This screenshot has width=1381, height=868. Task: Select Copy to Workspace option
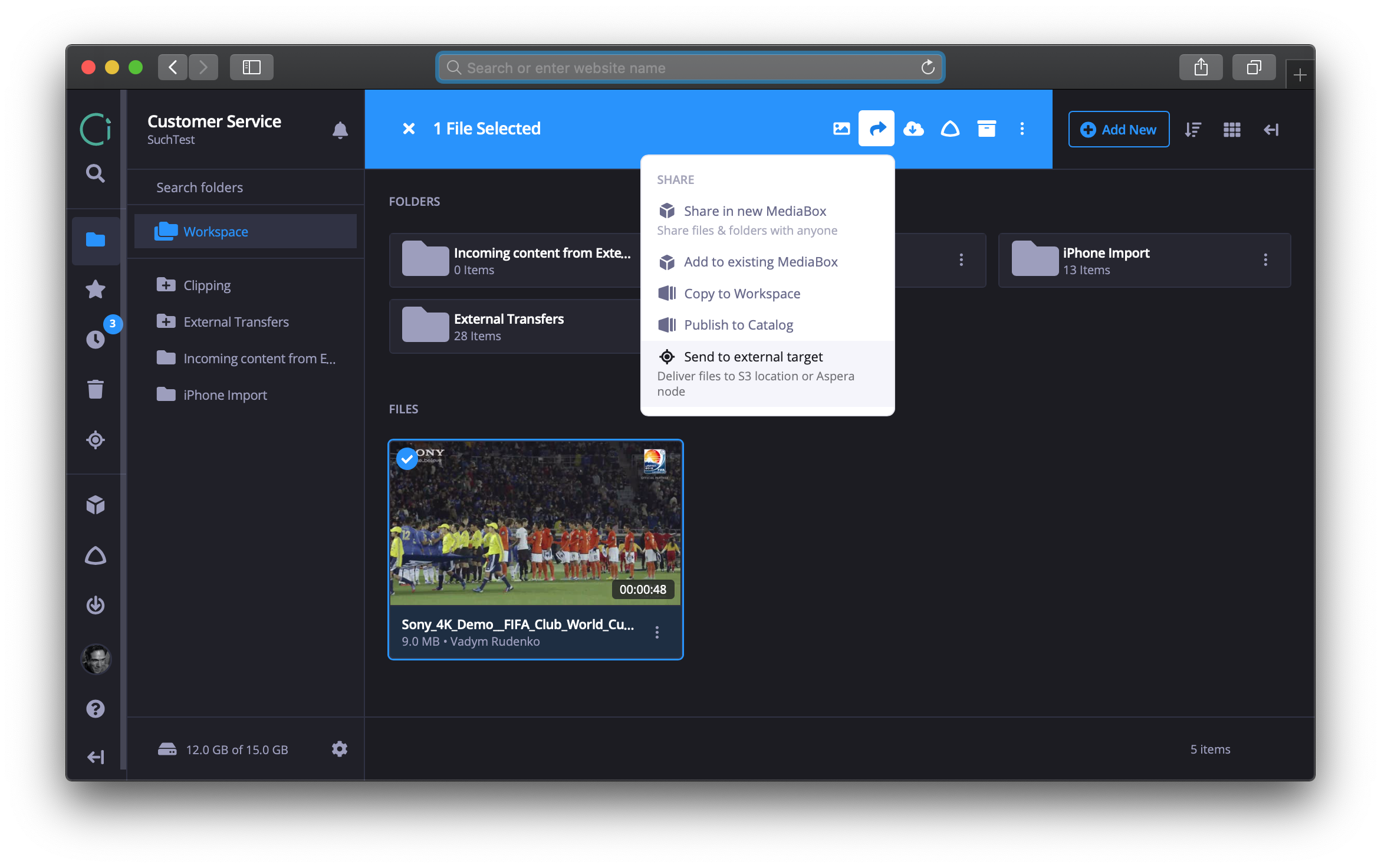[x=767, y=294]
